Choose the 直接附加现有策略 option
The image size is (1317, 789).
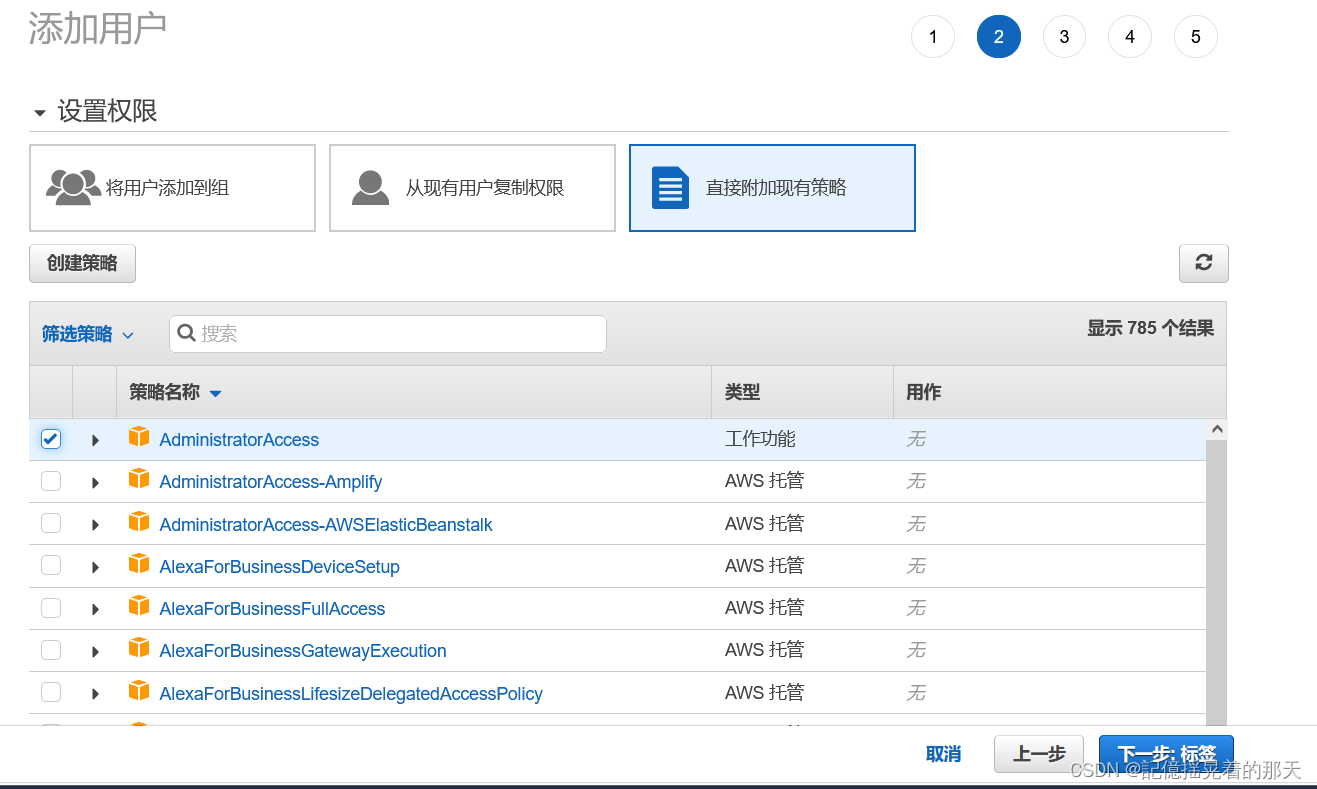point(772,188)
